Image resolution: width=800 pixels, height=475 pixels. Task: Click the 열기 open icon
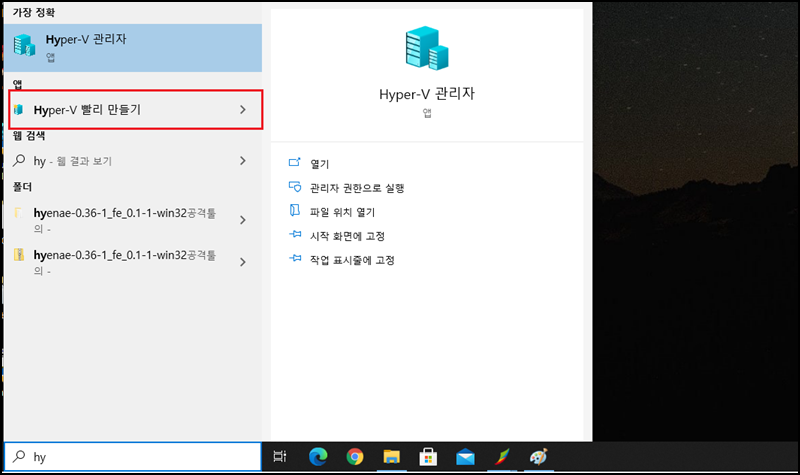(295, 162)
